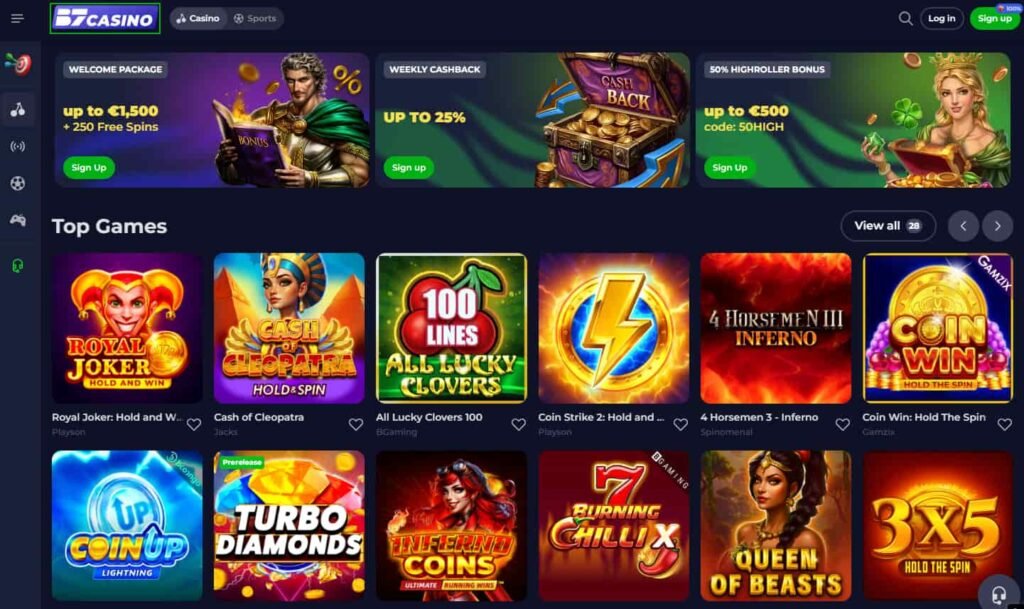1024x609 pixels.
Task: Show previous Top Games with left chevron
Action: (x=963, y=226)
